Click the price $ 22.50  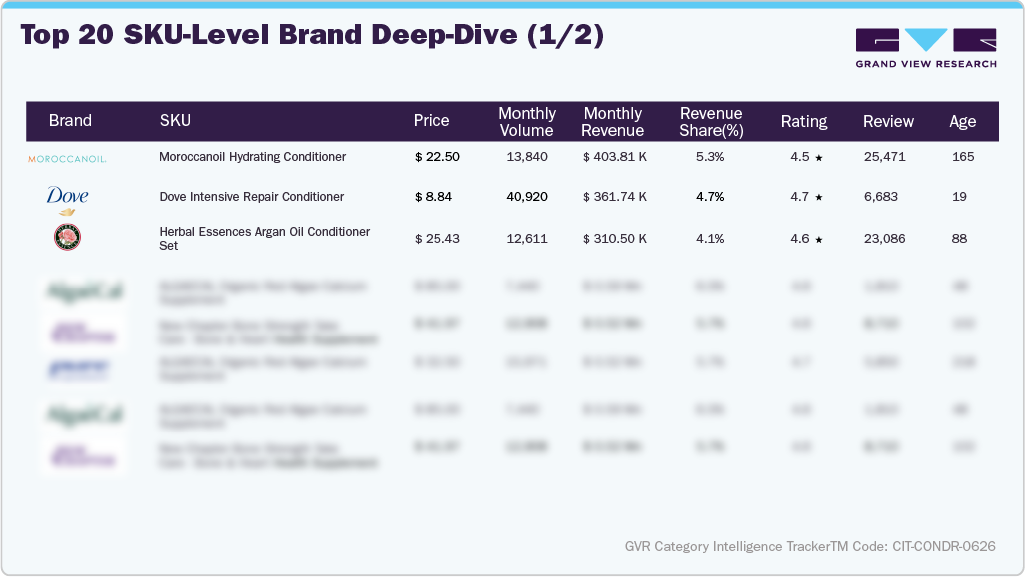(x=437, y=157)
